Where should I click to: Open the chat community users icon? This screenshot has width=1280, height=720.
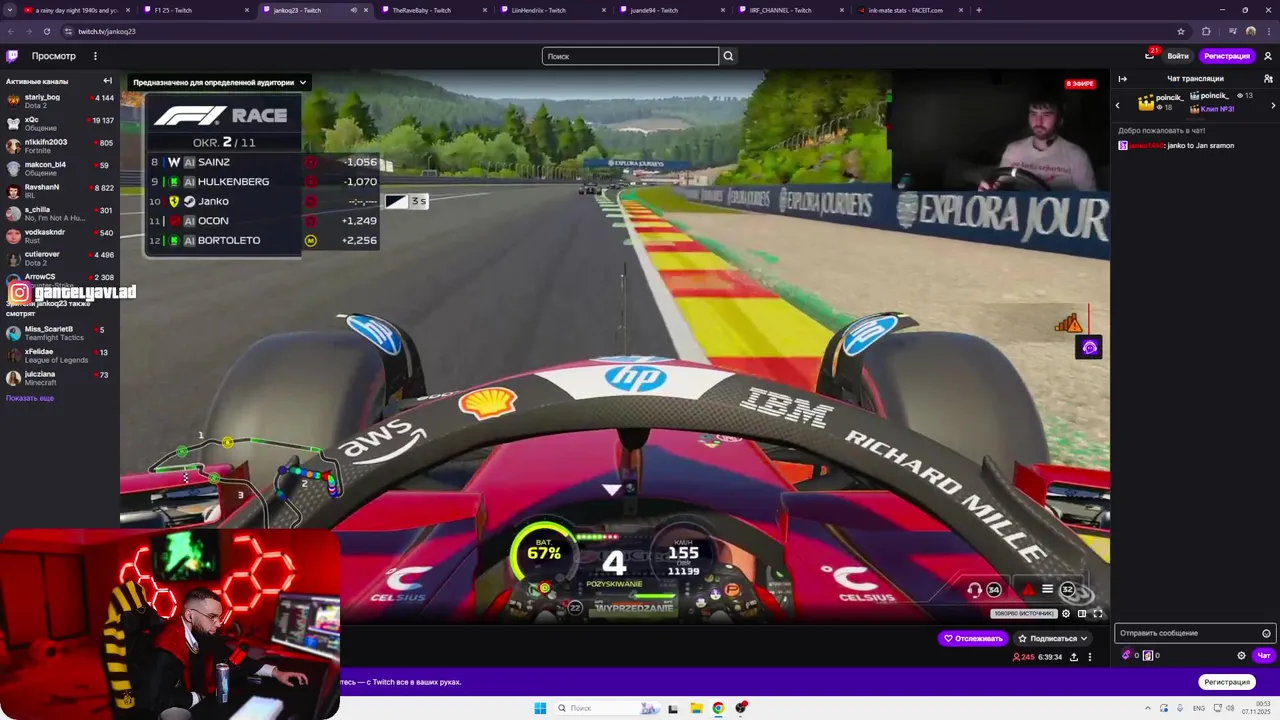[x=1268, y=79]
